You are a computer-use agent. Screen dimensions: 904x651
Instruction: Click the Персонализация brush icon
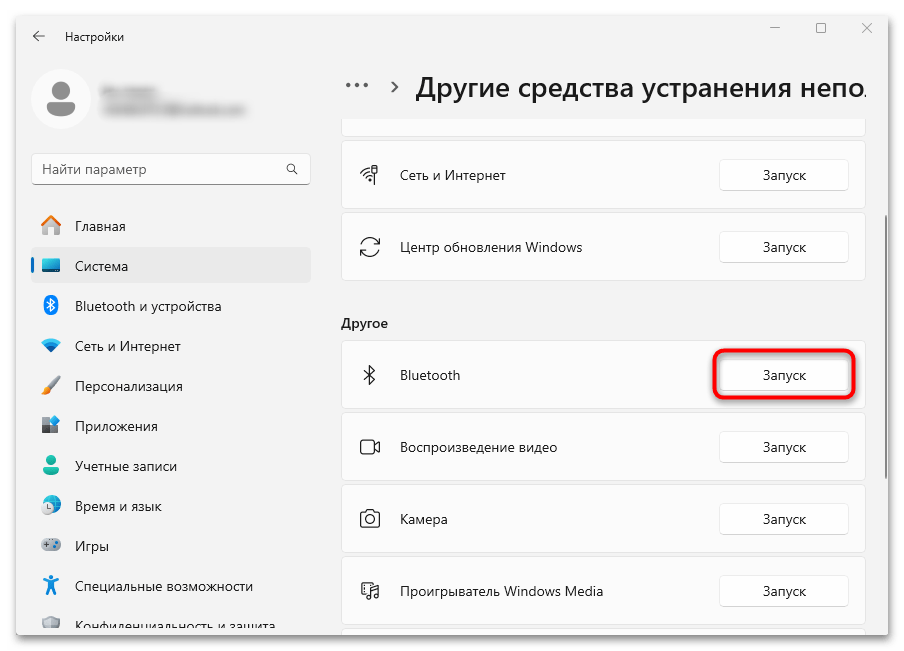(x=51, y=386)
